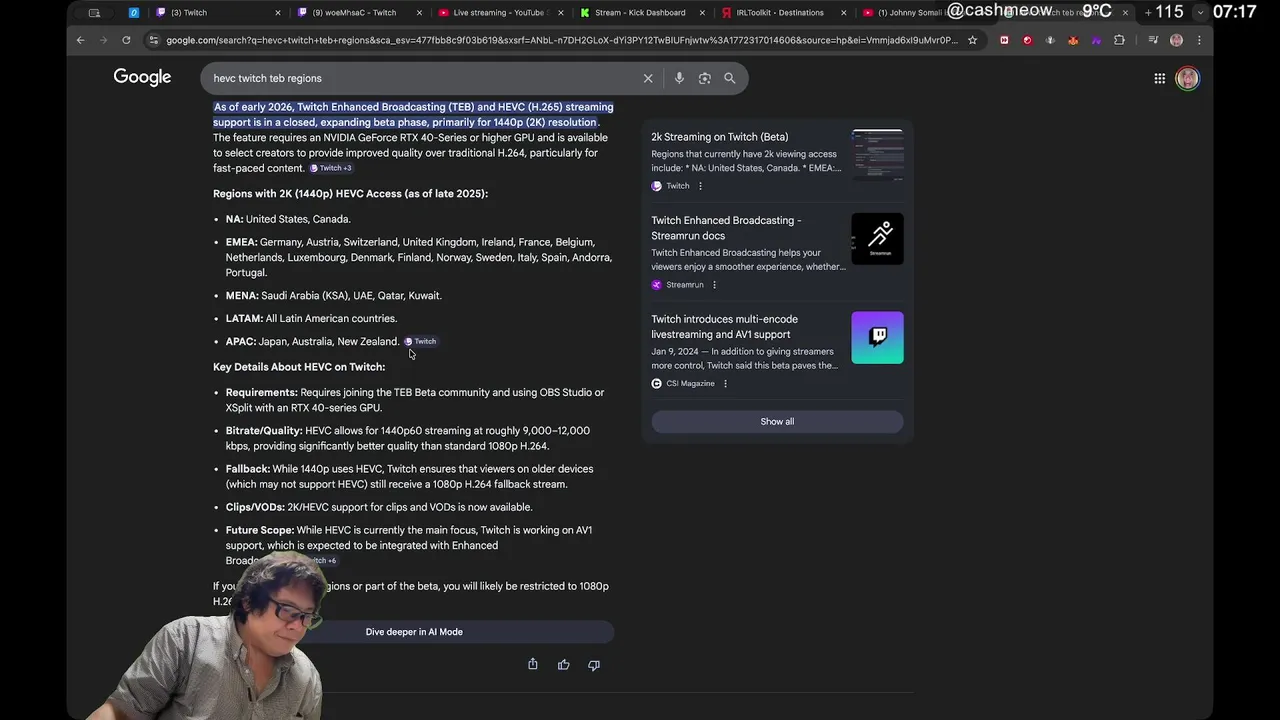
Task: Click the Twitch source name label
Action: [x=677, y=186]
